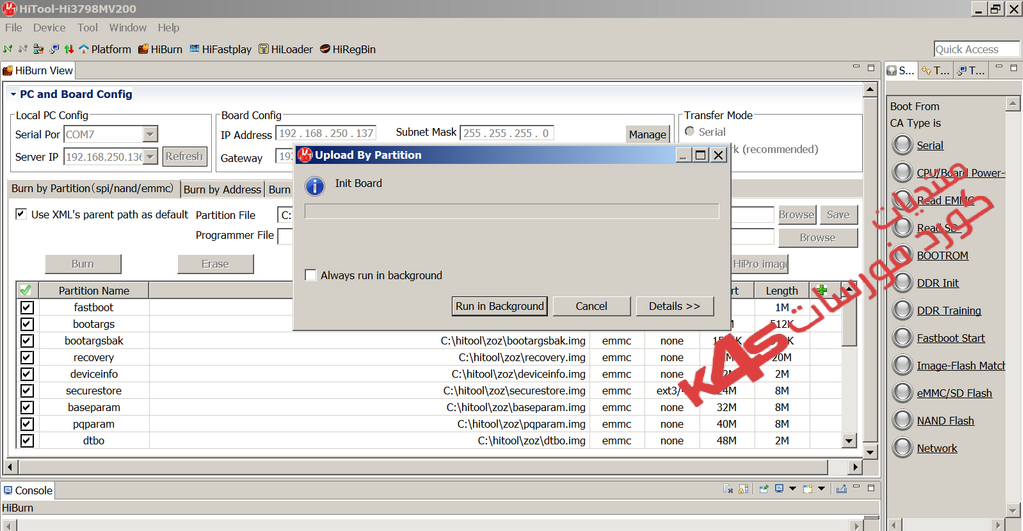Click the red-green transfer arrows toolbar icon
1023x531 pixels.
pyautogui.click(x=69, y=49)
